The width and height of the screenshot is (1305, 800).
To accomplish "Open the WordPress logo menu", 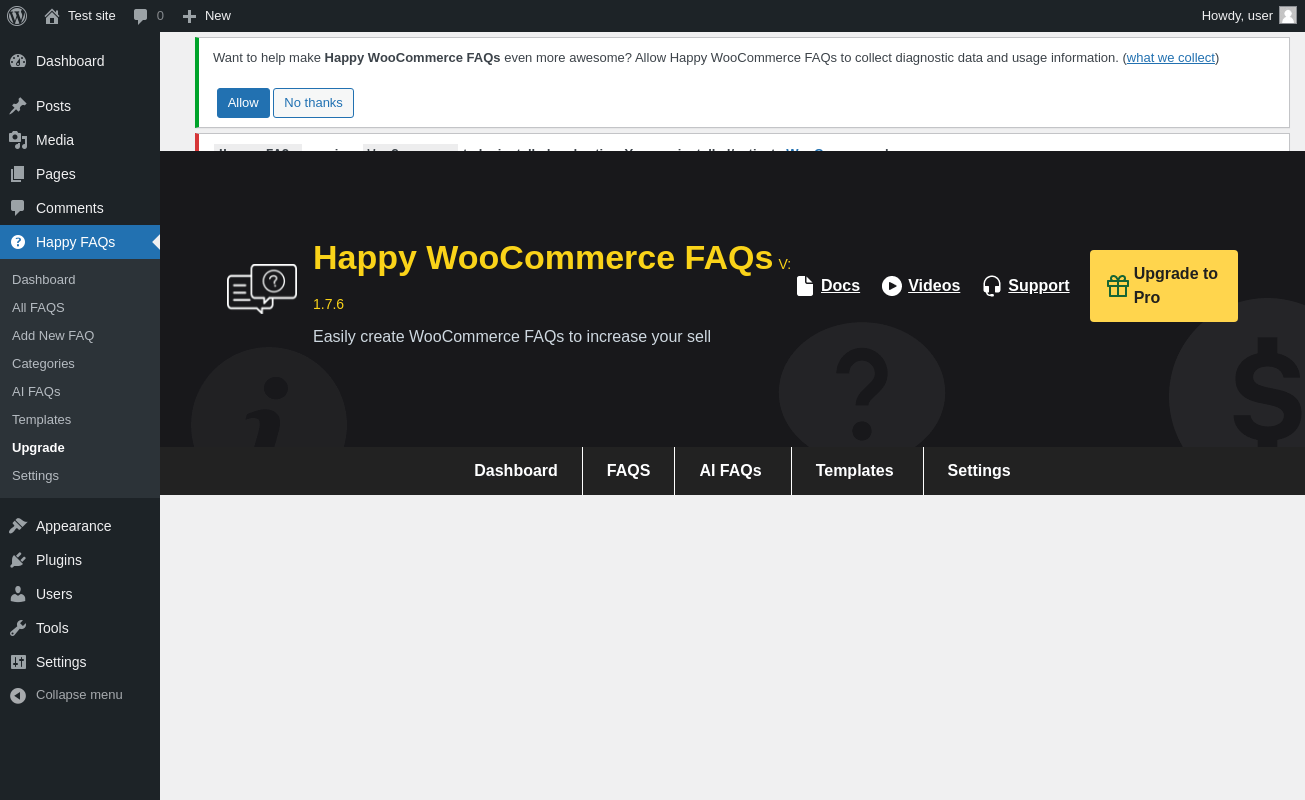I will [x=17, y=16].
